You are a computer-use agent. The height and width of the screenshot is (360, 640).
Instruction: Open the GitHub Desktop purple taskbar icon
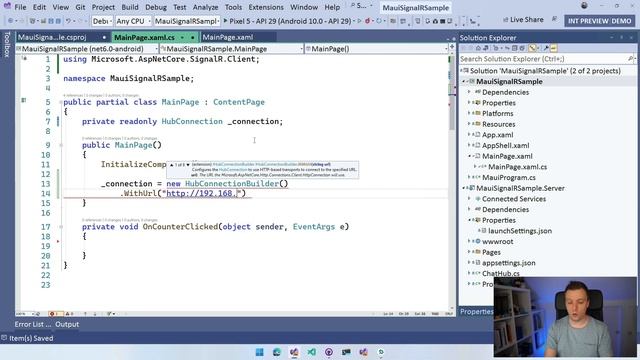pyautogui.click(x=329, y=352)
